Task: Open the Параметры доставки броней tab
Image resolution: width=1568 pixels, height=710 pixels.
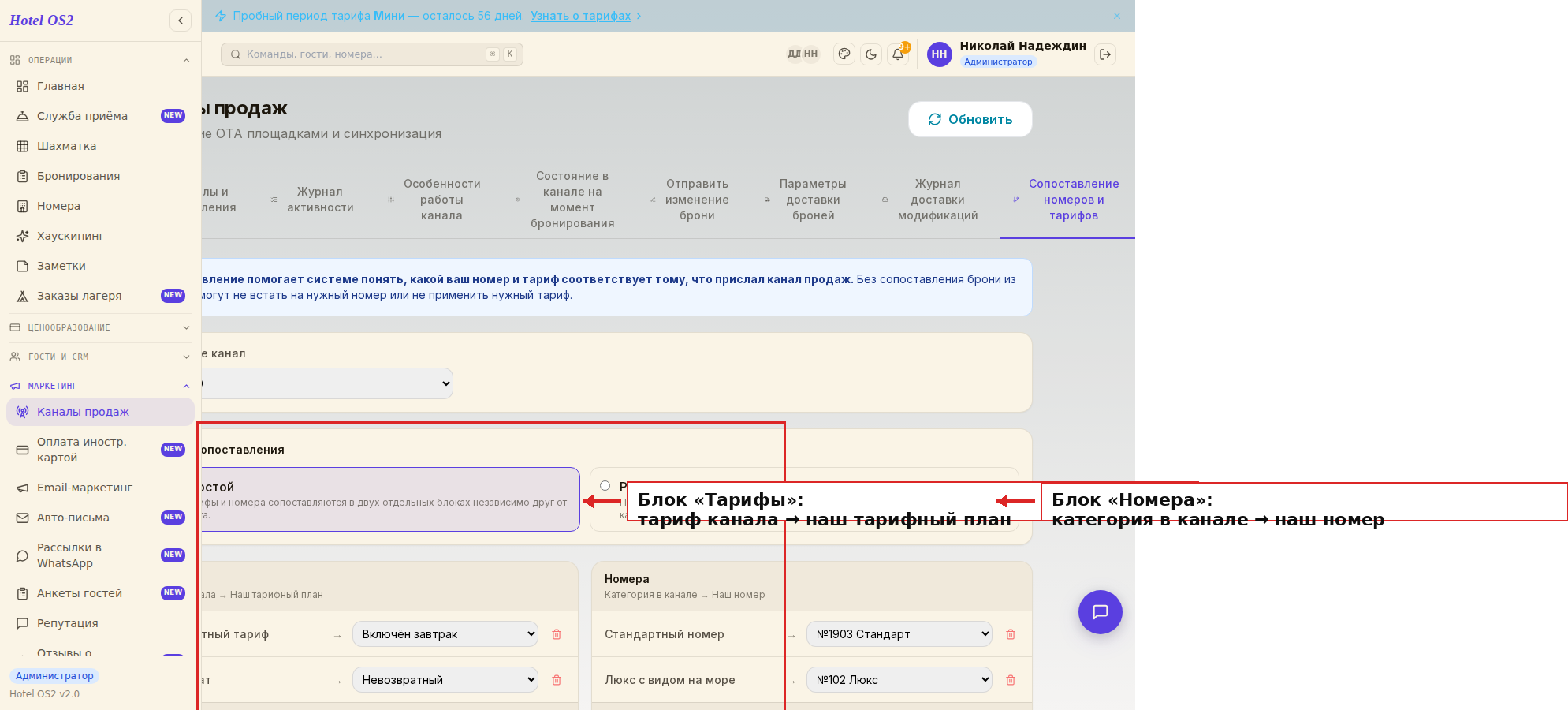Action: point(813,200)
